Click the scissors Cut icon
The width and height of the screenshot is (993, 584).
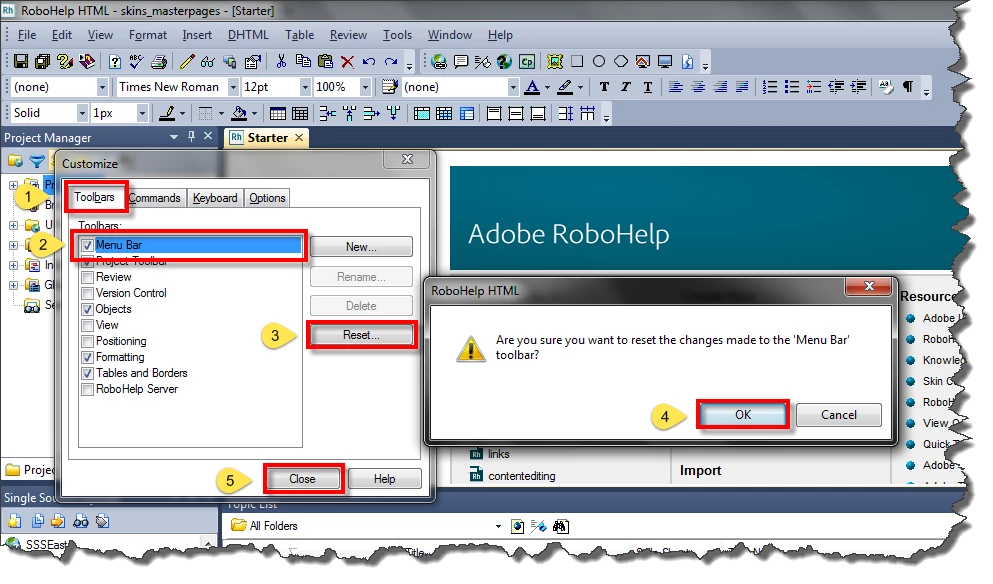point(281,61)
